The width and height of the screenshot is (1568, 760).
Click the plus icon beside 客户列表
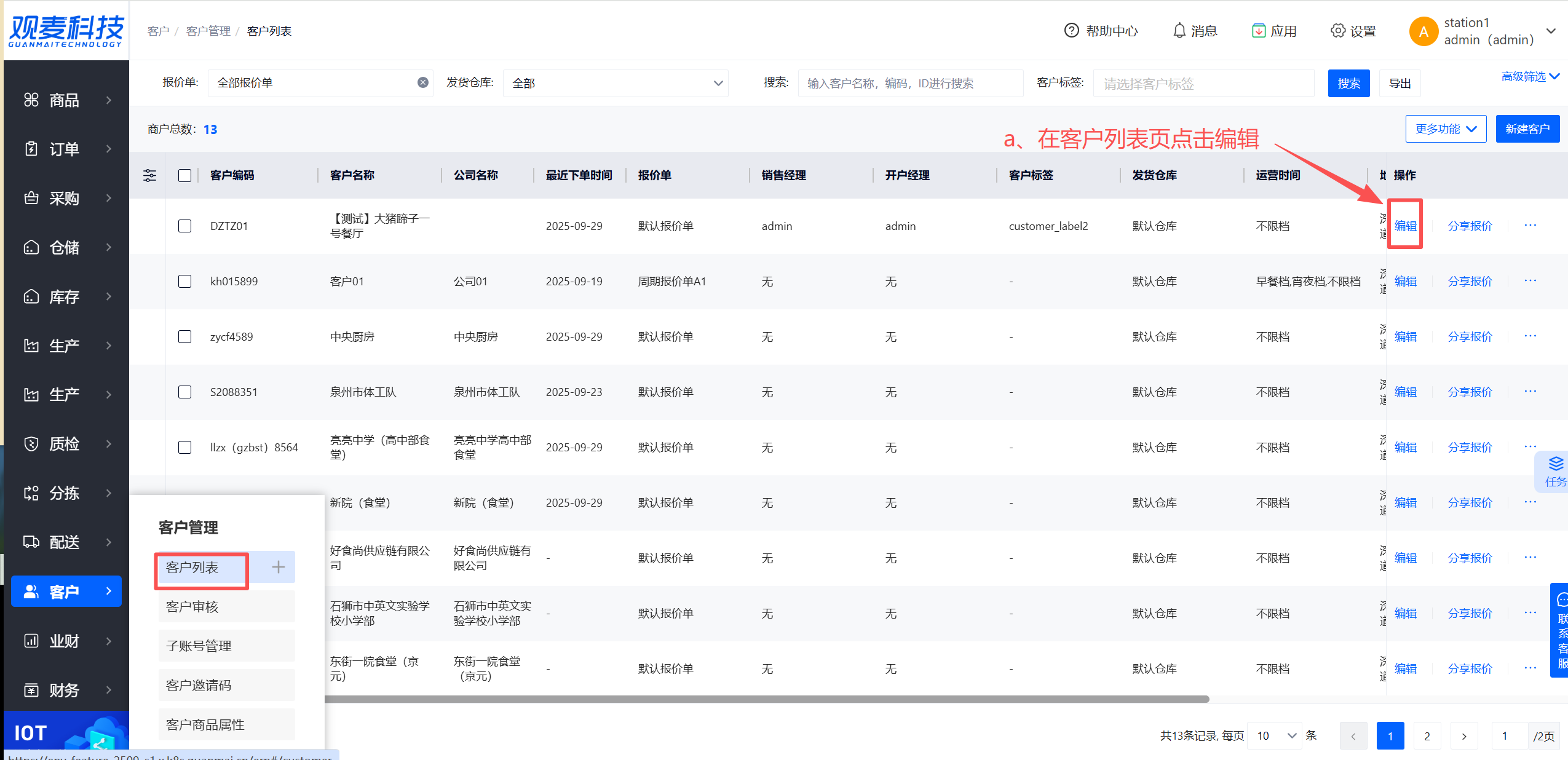click(279, 567)
